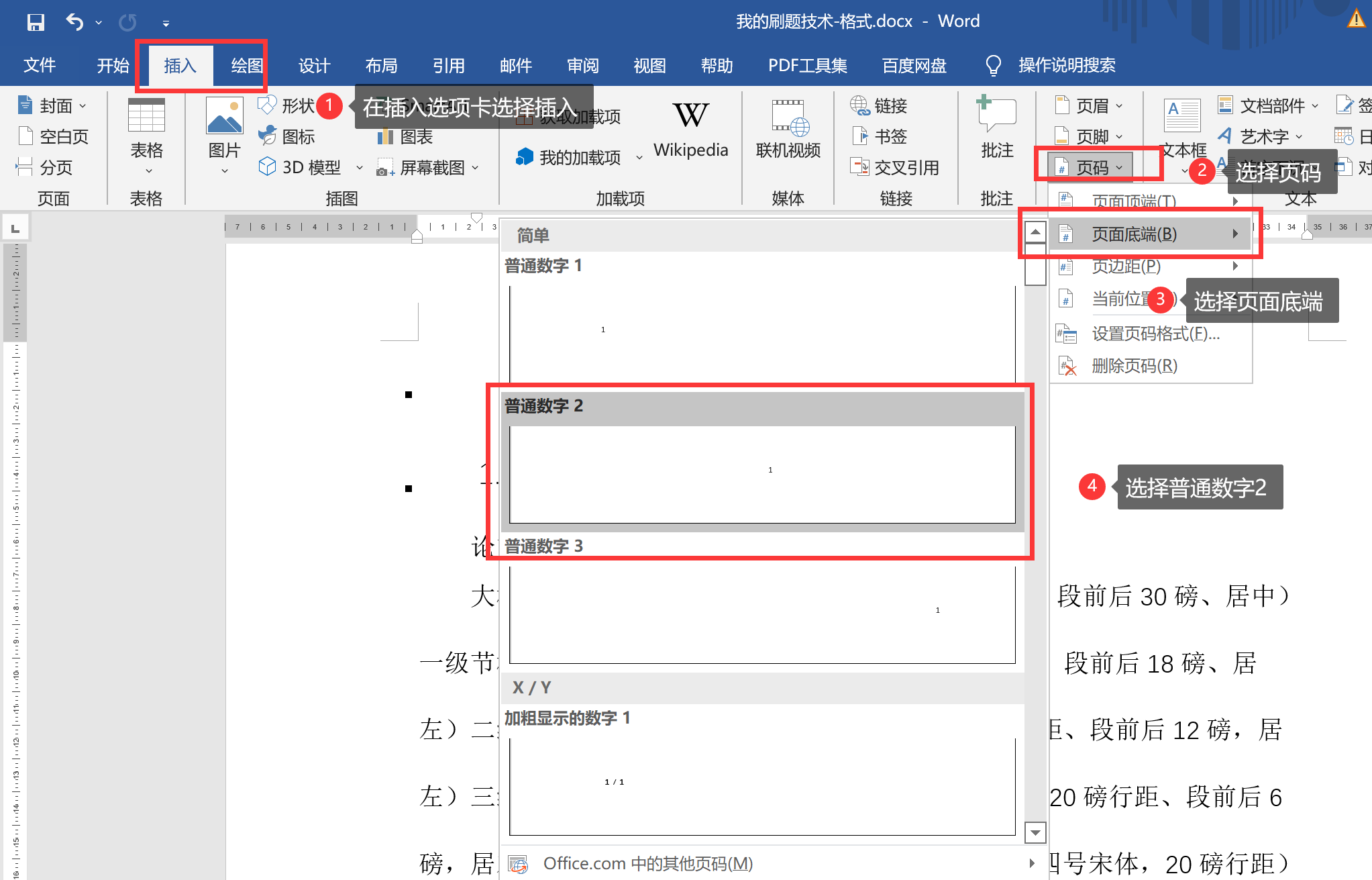Image resolution: width=1372 pixels, height=880 pixels.
Task: Open the 百度网盘 tab
Action: tap(914, 66)
